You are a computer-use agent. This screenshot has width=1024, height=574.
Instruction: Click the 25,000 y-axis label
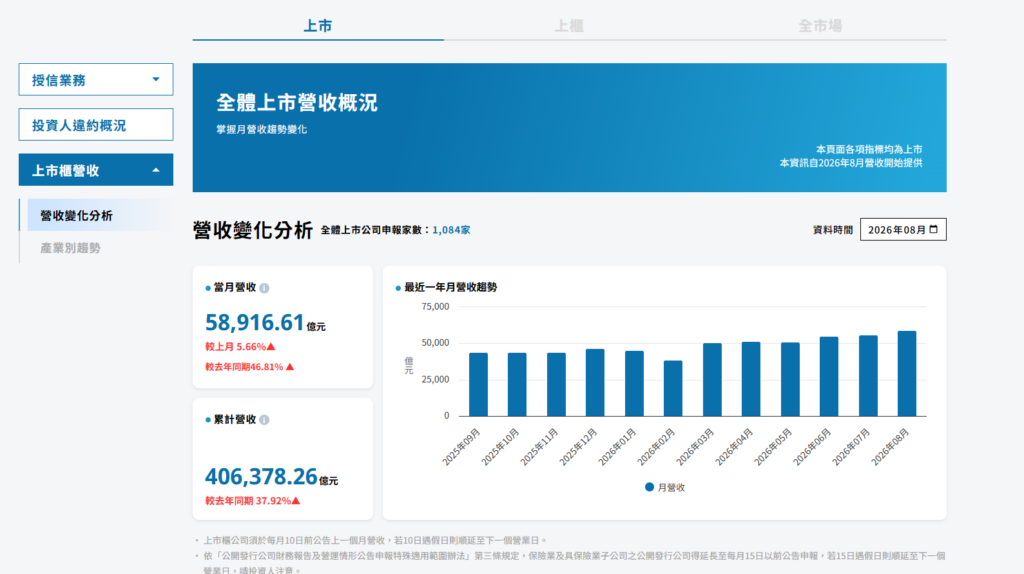(436, 379)
